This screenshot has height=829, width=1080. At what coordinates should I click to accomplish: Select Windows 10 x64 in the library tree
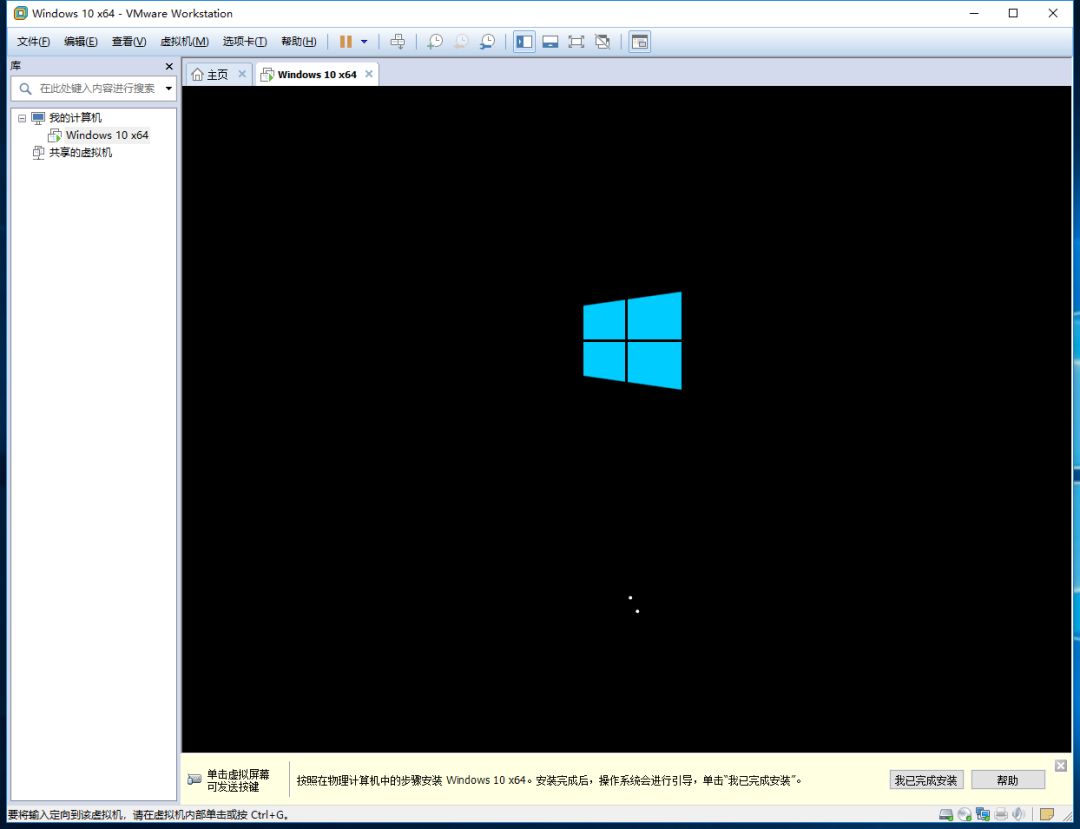[x=107, y=135]
